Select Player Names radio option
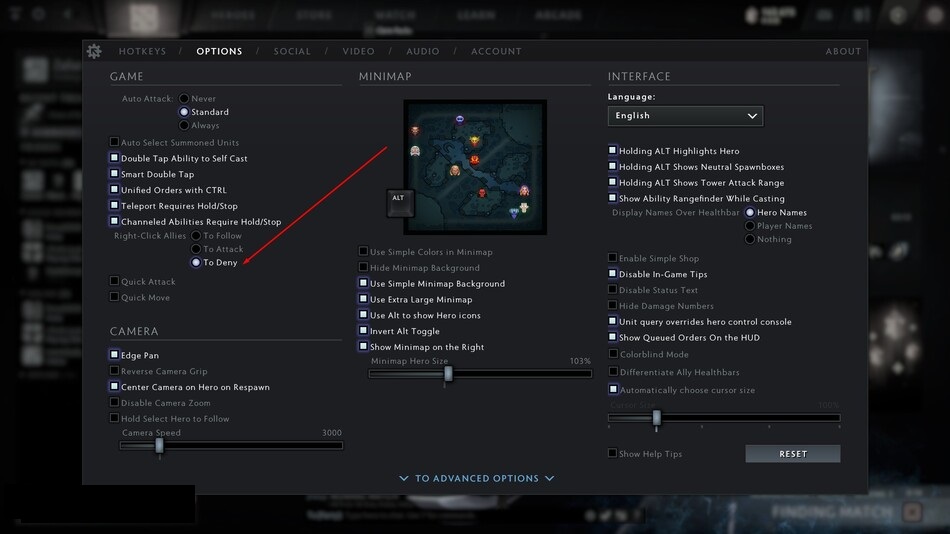 point(749,225)
